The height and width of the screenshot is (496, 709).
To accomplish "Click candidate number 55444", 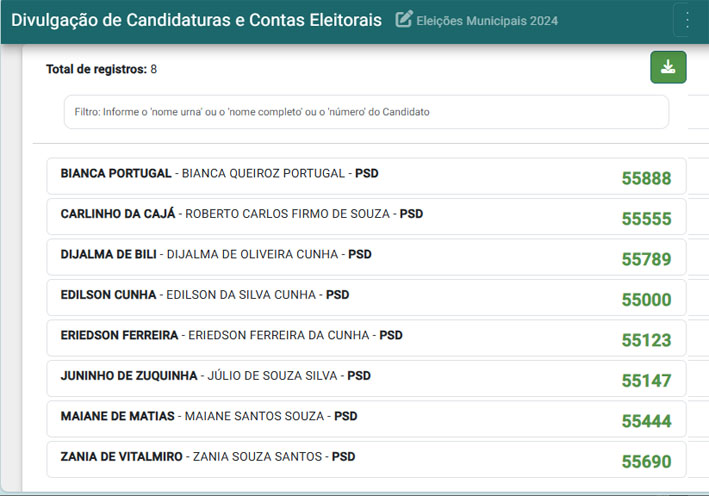I will click(646, 421).
